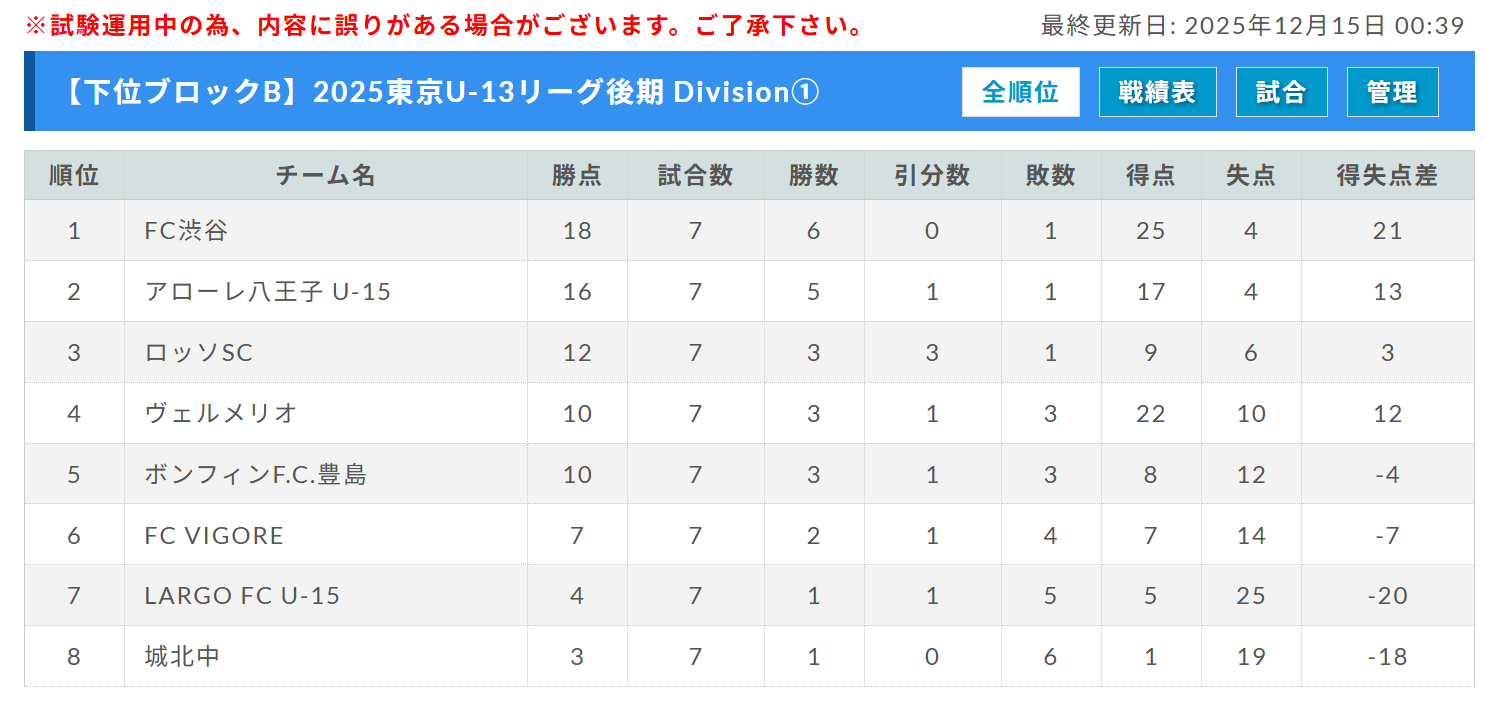The image size is (1490, 706).
Task: Click the 管理 admin button
Action: (1392, 93)
